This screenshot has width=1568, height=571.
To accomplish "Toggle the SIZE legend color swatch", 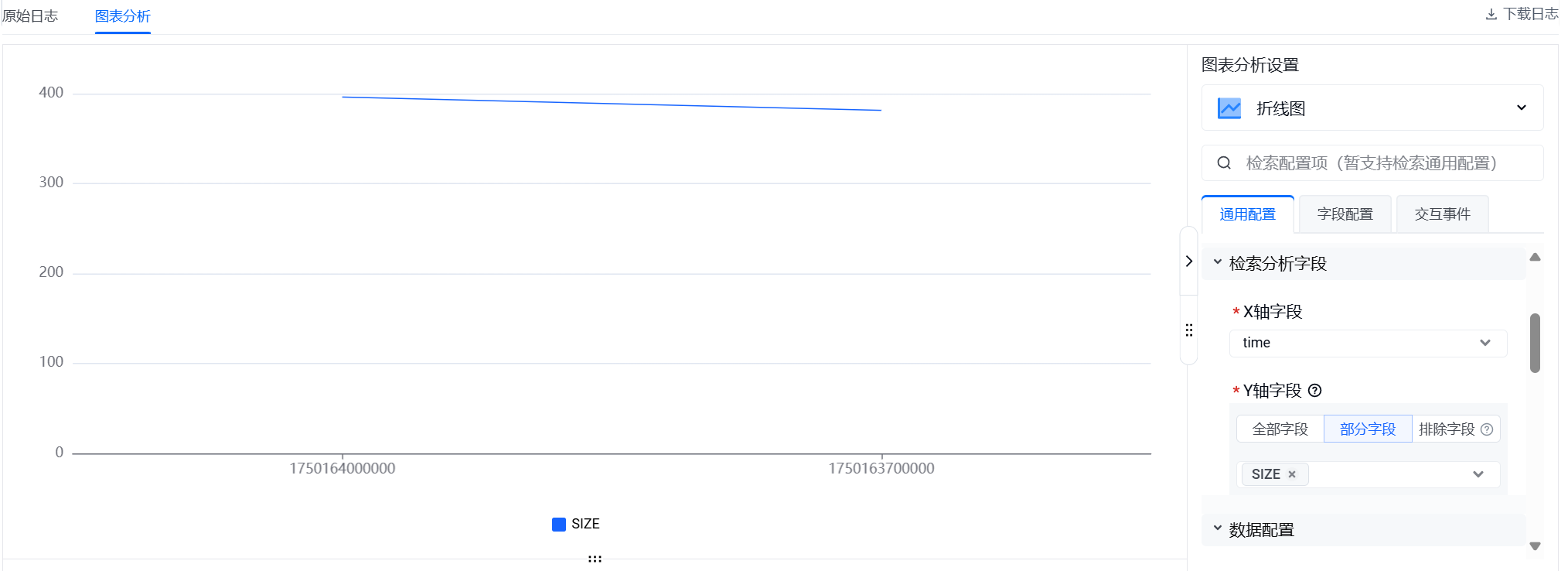I will (559, 525).
